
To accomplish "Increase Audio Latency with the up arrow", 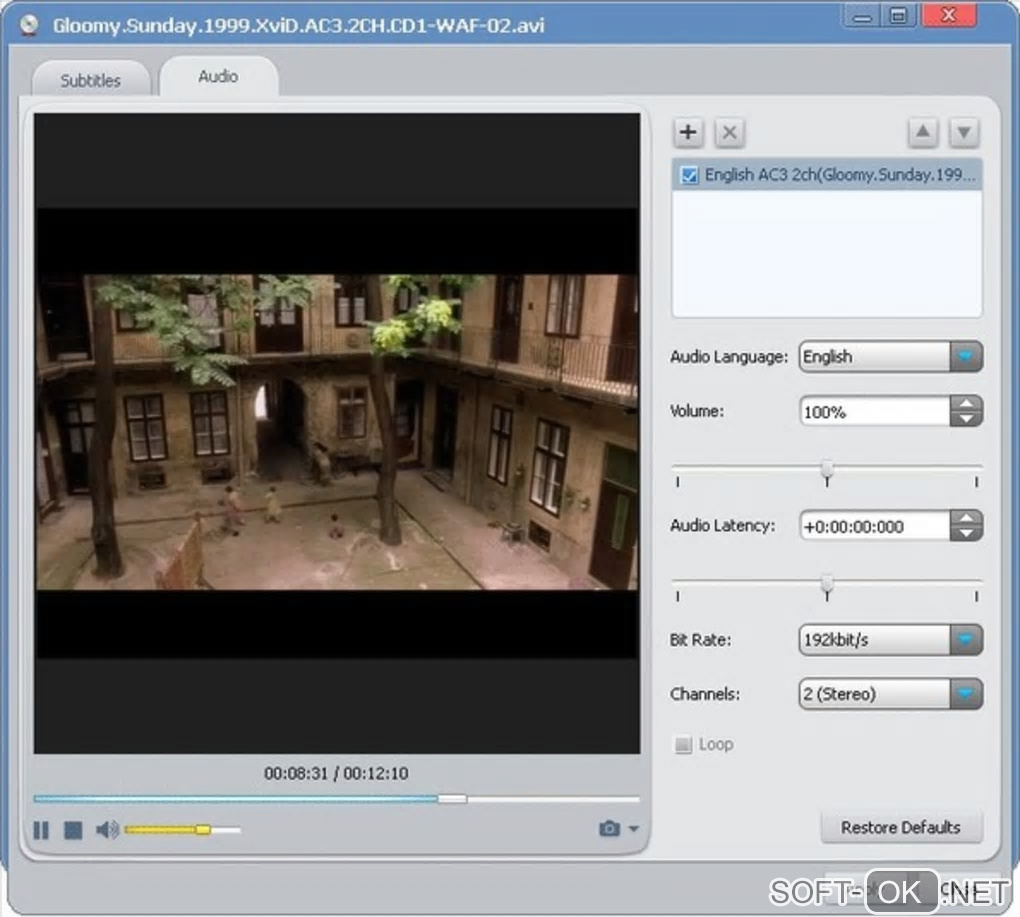I will 966,518.
